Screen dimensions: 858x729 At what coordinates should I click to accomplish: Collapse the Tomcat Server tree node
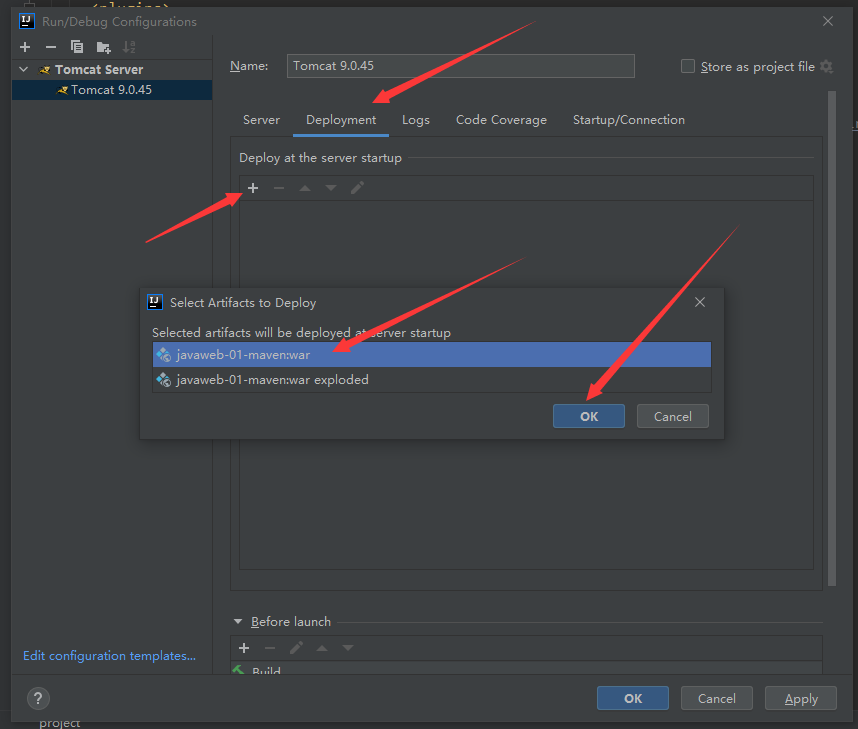pyautogui.click(x=24, y=70)
